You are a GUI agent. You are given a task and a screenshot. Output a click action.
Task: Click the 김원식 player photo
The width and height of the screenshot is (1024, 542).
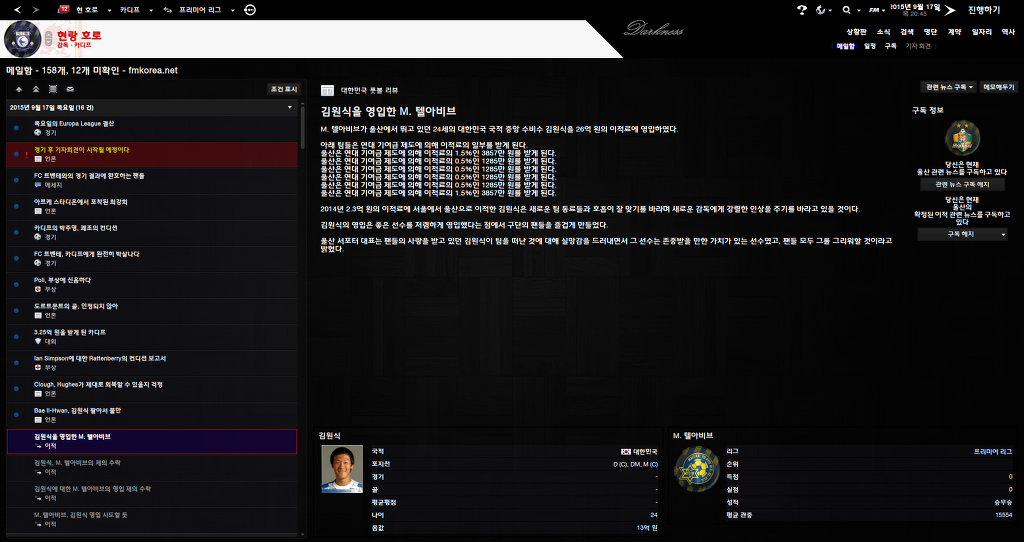(342, 469)
